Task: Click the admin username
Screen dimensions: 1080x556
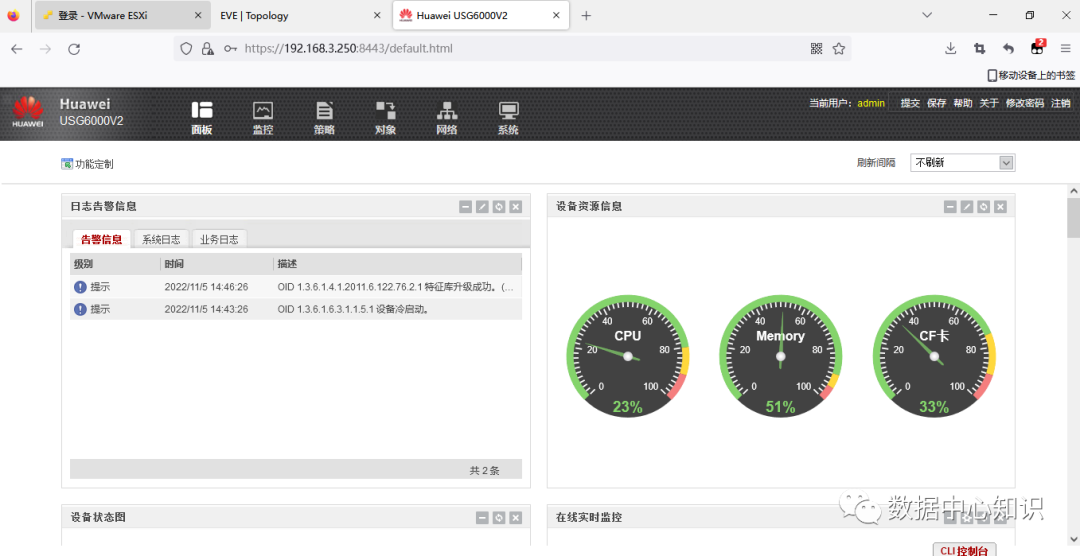Action: pyautogui.click(x=871, y=103)
